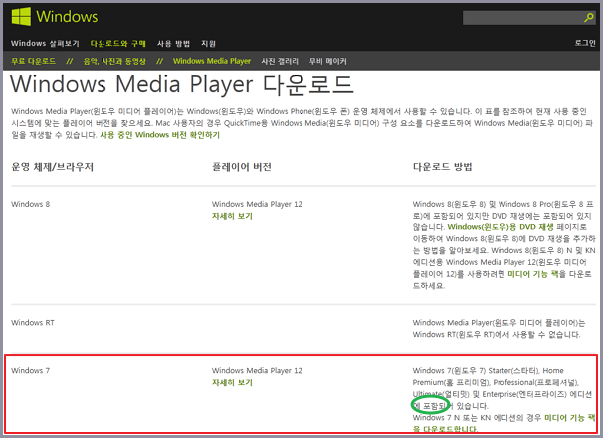Go to 음악, 사진과 동영상 breadcrumb
The width and height of the screenshot is (603, 438).
pyautogui.click(x=115, y=61)
